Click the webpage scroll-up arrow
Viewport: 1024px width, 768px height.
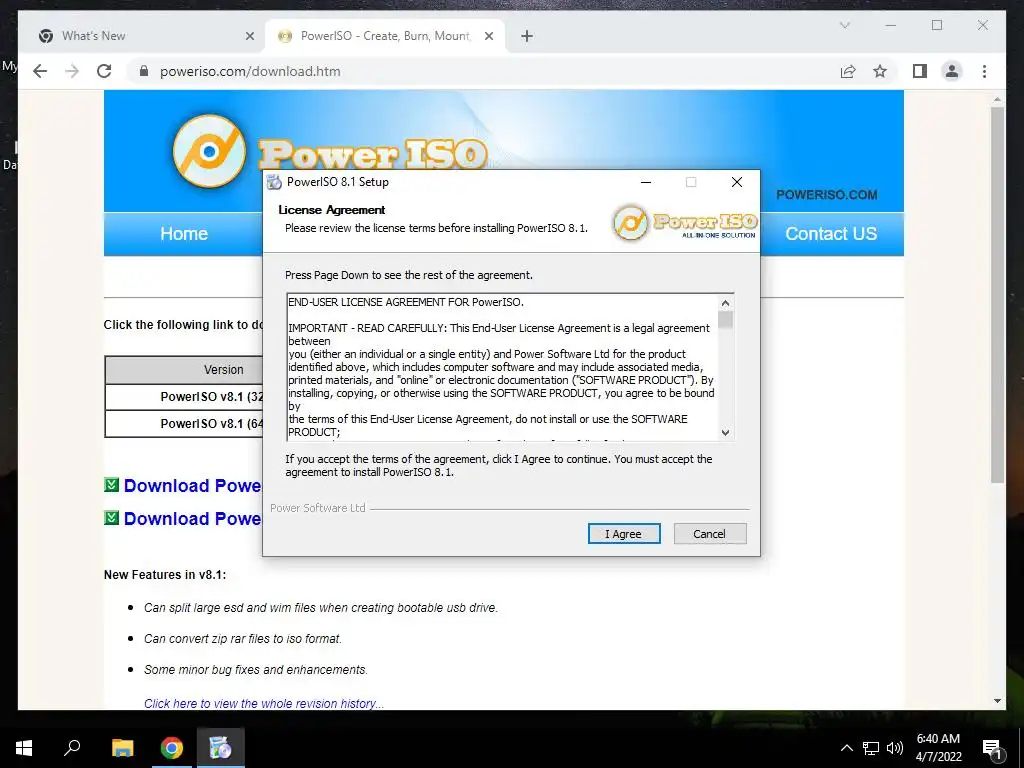997,100
